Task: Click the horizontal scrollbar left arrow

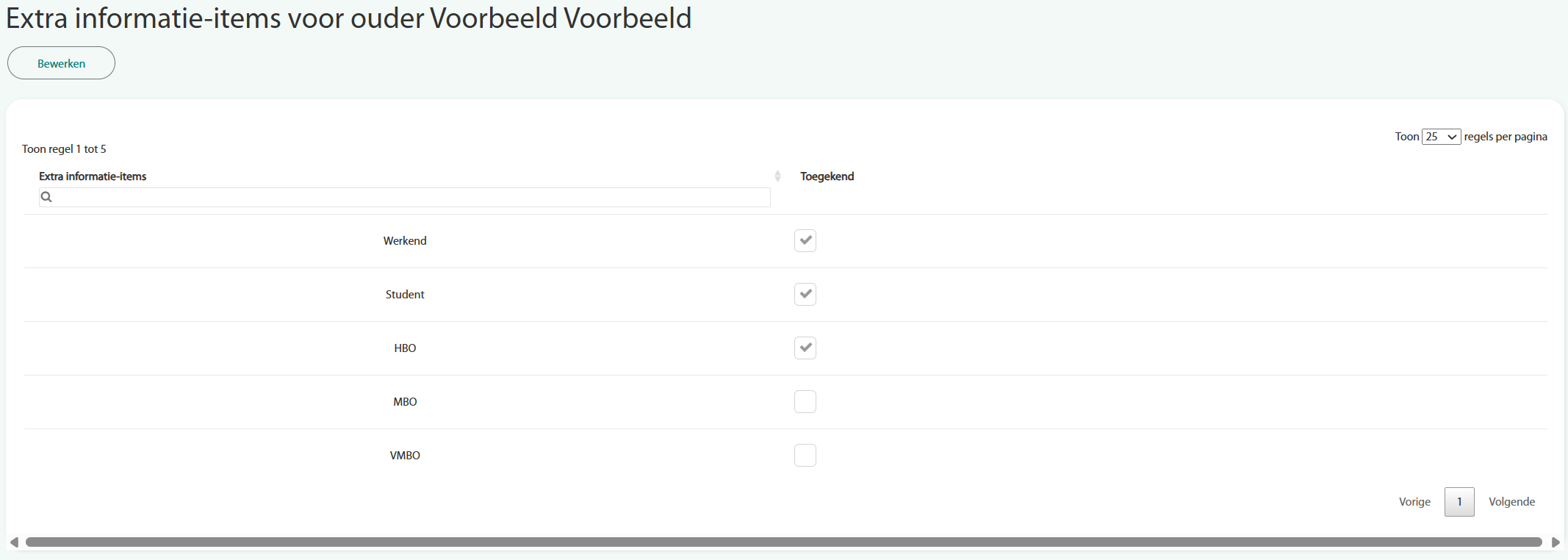Action: click(x=14, y=542)
